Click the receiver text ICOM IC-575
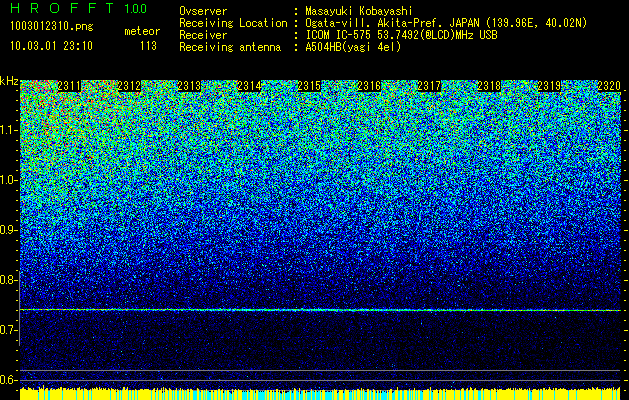Viewport: 629px width, 400px height. [339, 35]
